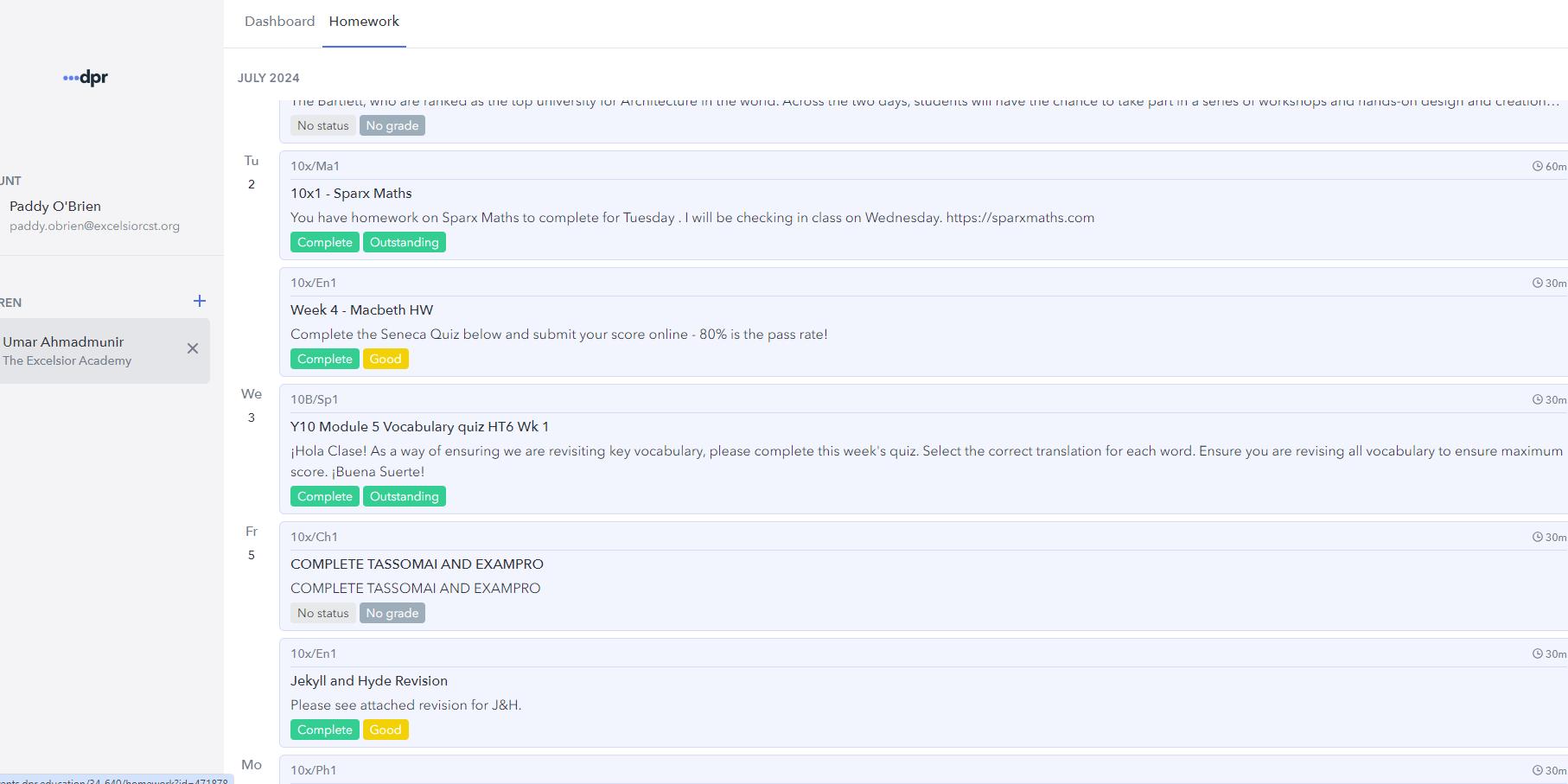Click the 10B/Sp1 class label
This screenshot has width=1568, height=784.
[315, 399]
